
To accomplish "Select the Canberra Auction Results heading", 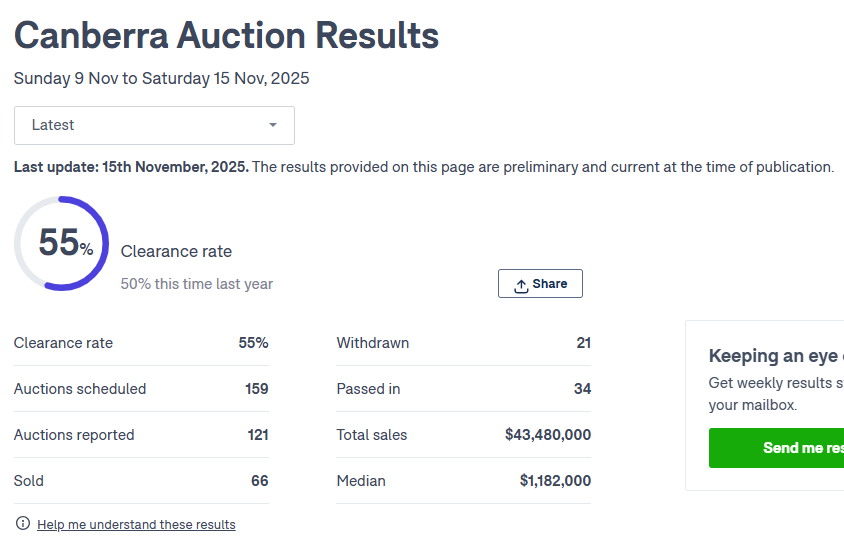I will tap(226, 36).
